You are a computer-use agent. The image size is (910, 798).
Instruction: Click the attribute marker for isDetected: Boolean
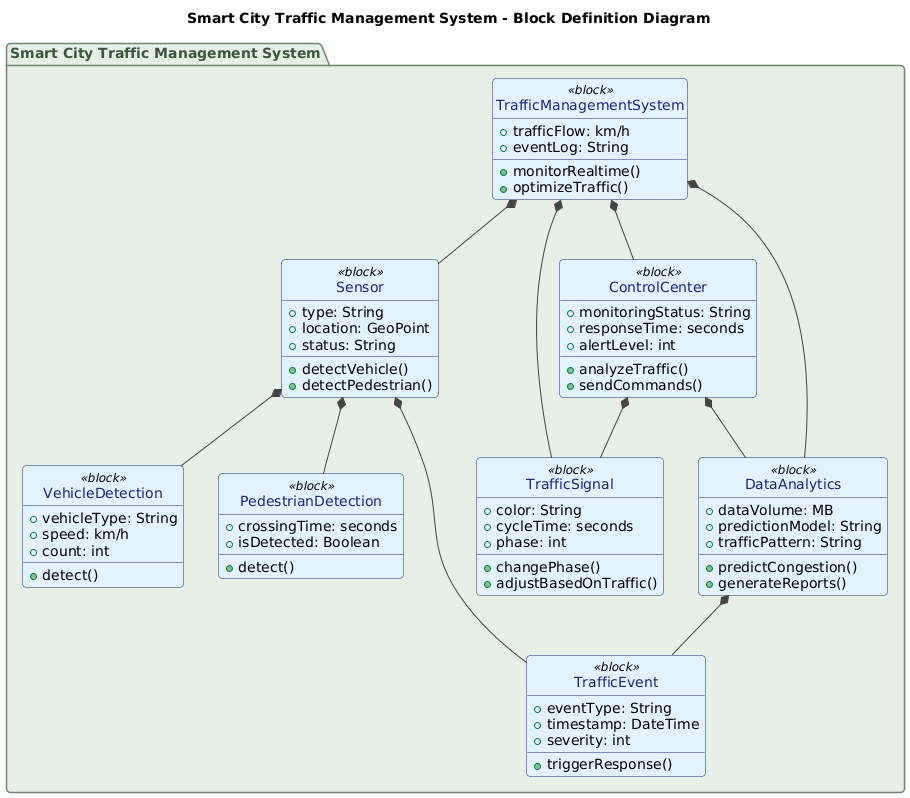(x=230, y=542)
